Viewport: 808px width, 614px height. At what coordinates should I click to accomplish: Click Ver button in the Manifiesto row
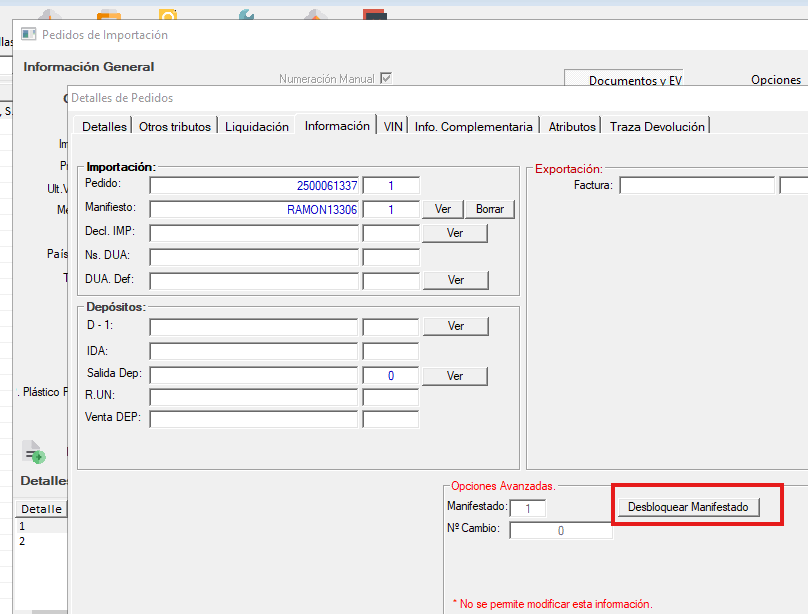pyautogui.click(x=443, y=210)
